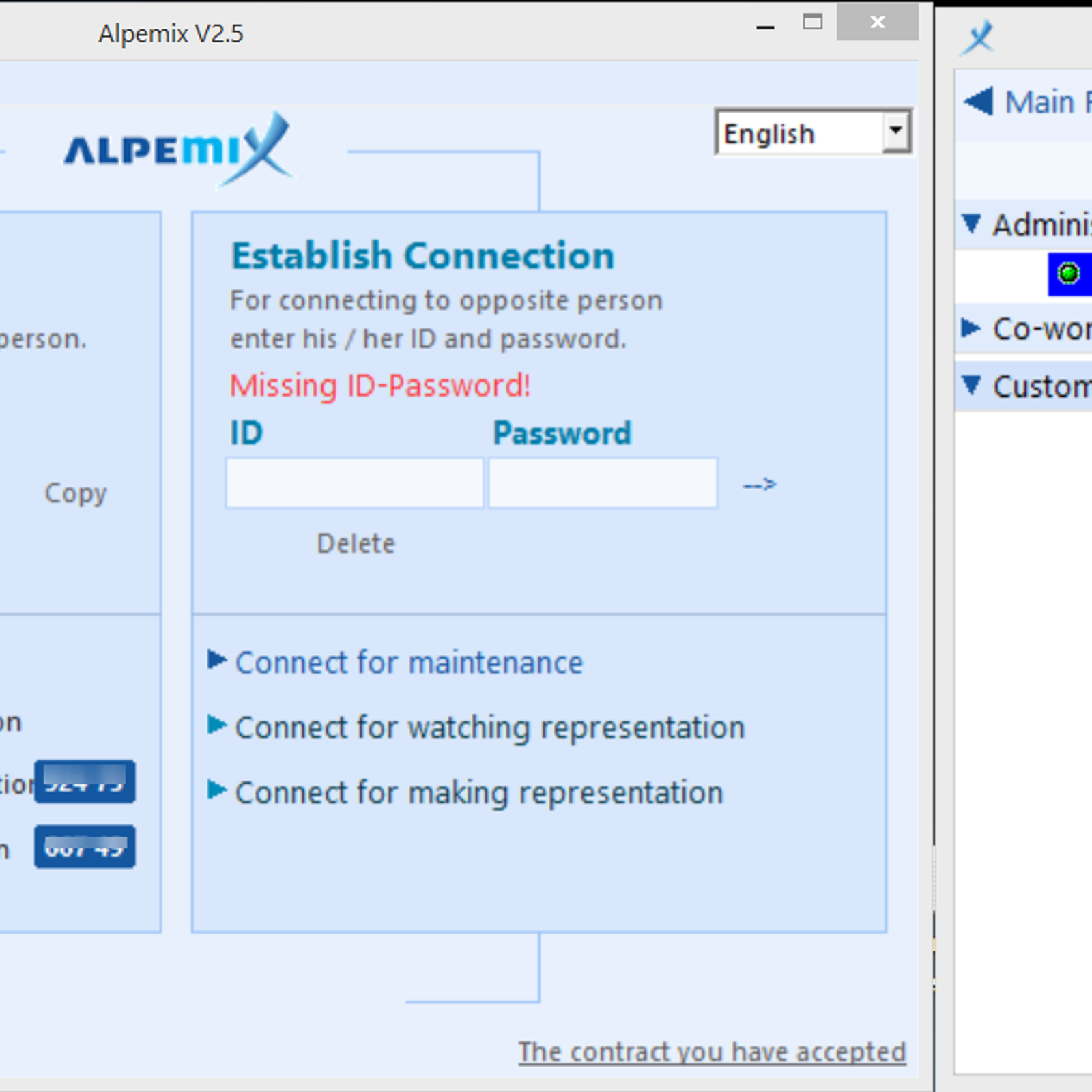Expand the Co-workers group
This screenshot has height=1092, width=1092.
click(971, 328)
